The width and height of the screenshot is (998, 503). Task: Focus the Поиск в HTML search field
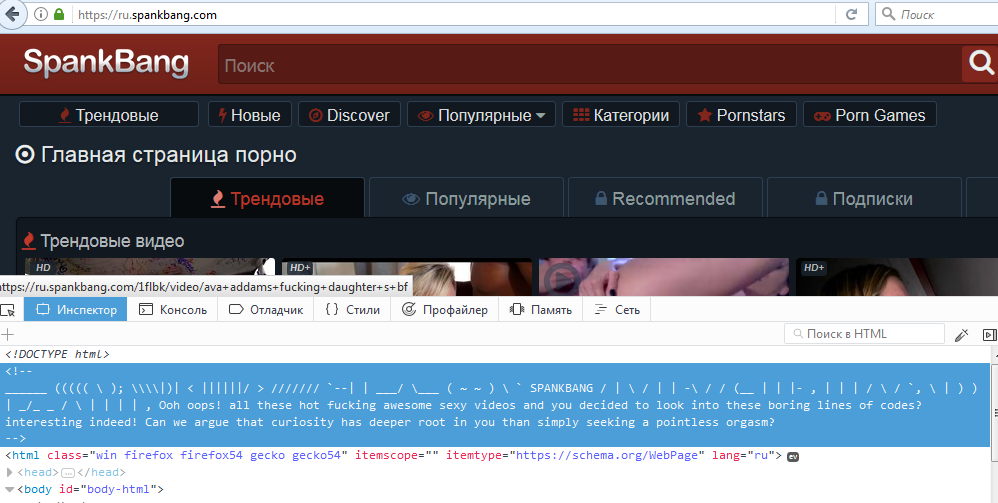point(864,334)
